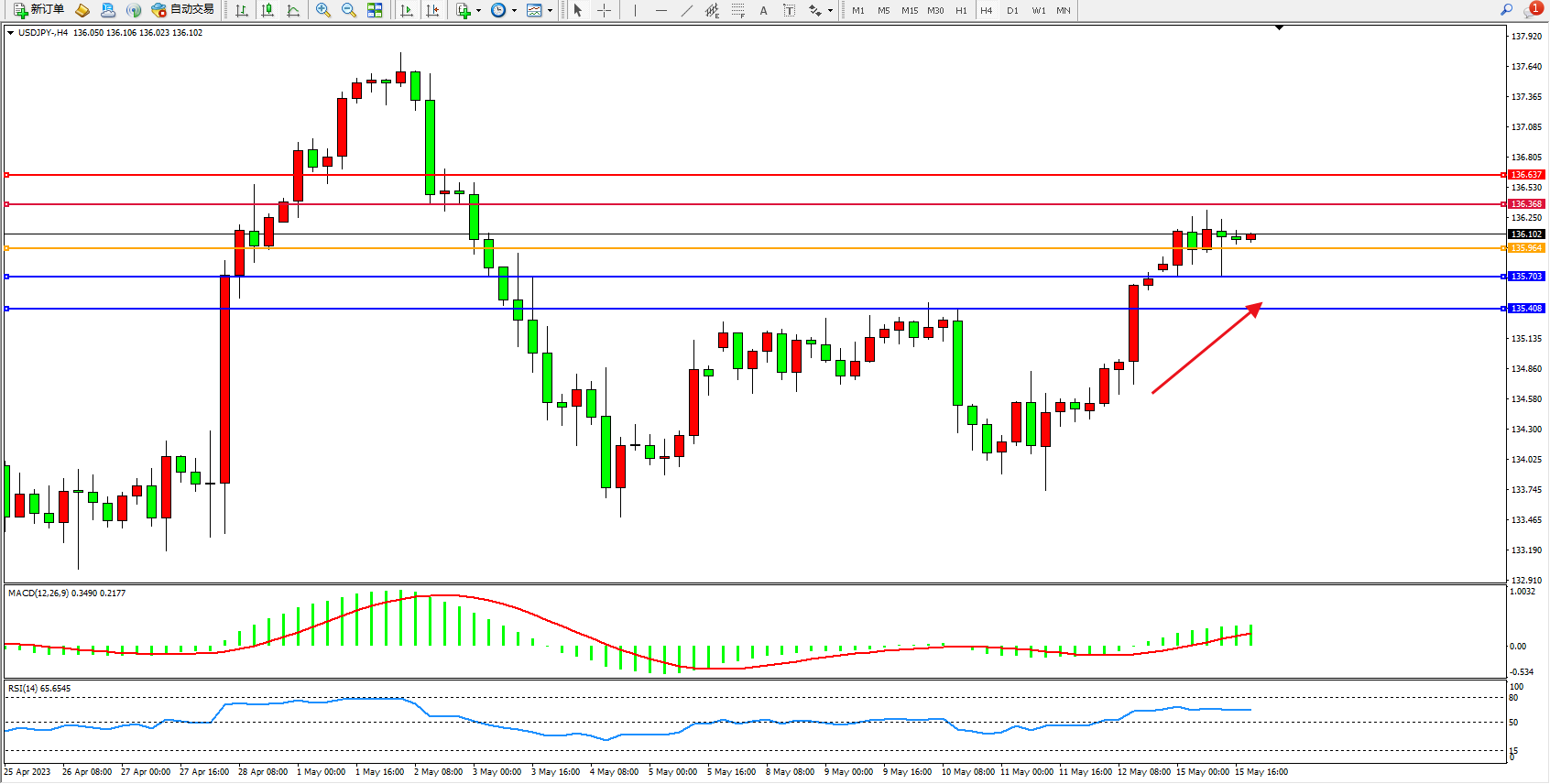Toggle AutoTrading (自动交易) button
The width and height of the screenshot is (1550, 784).
pyautogui.click(x=183, y=10)
